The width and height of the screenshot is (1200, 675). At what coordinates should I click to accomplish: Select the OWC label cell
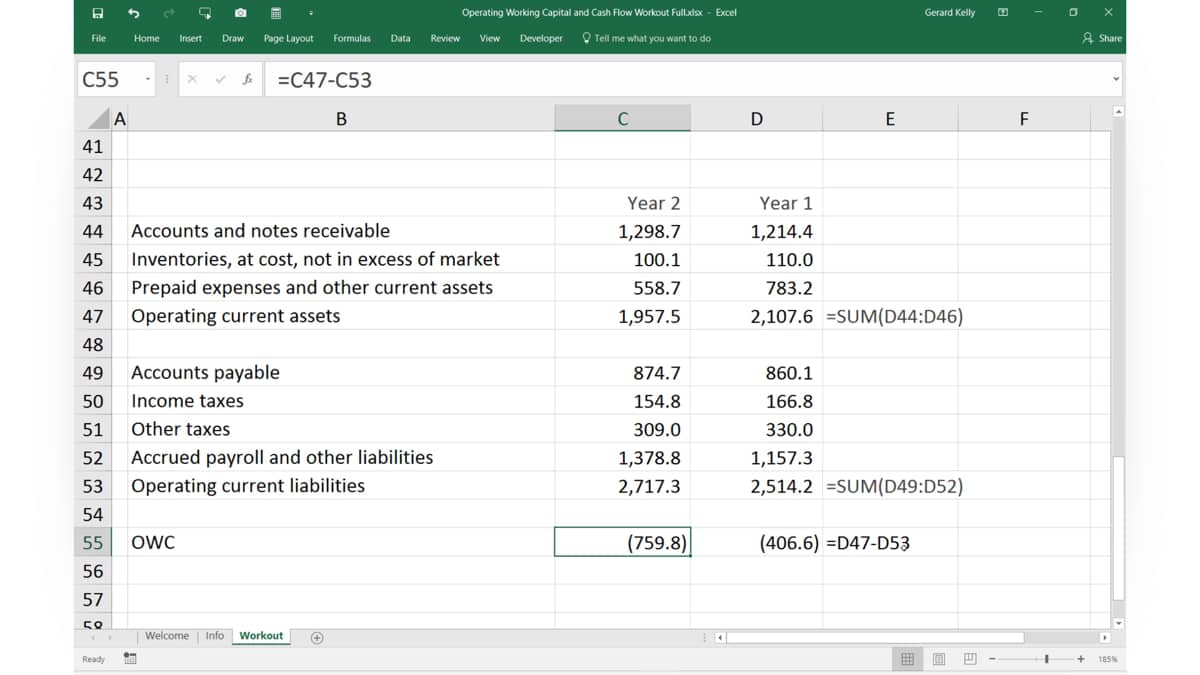341,543
